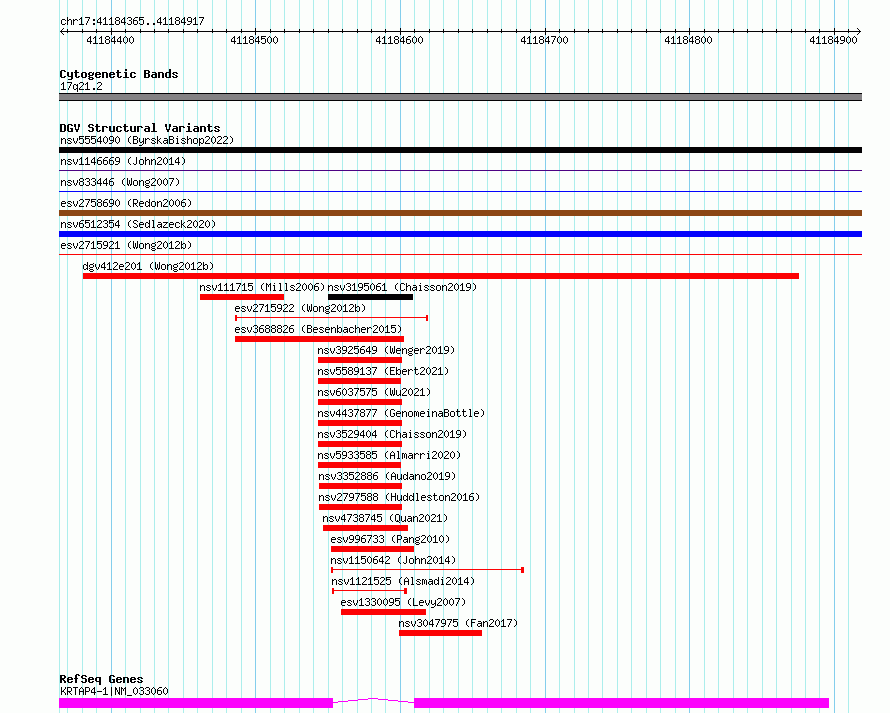Click ruler position 41184700

pos(544,40)
